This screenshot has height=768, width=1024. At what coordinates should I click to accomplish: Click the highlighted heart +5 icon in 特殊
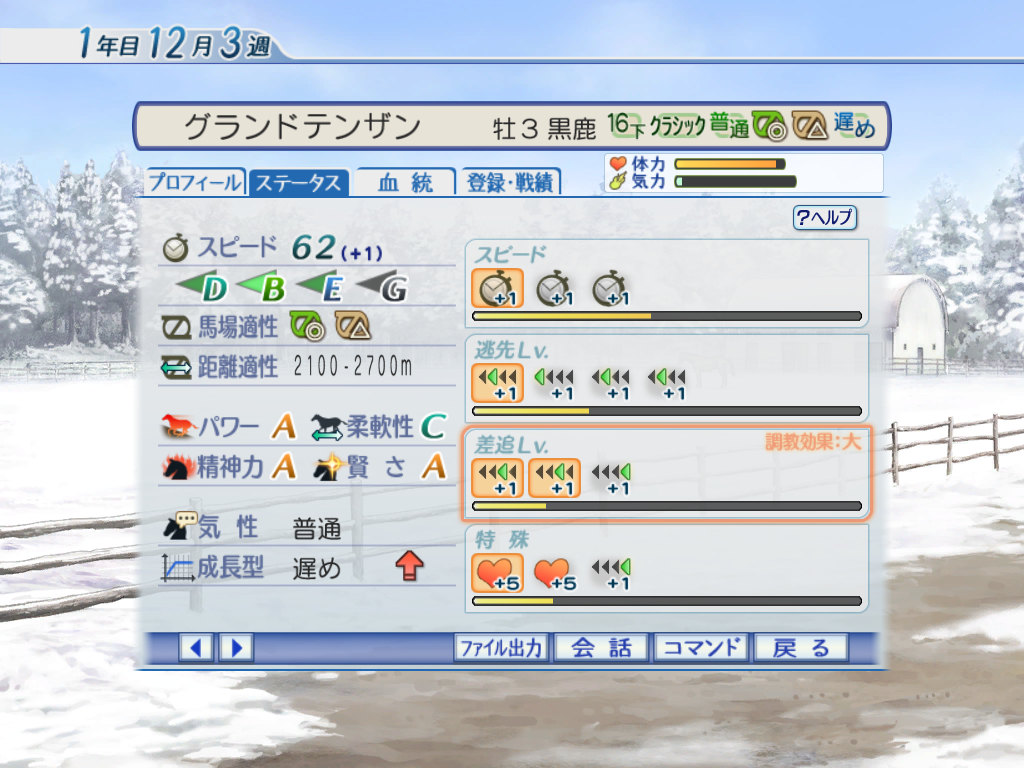(x=497, y=573)
